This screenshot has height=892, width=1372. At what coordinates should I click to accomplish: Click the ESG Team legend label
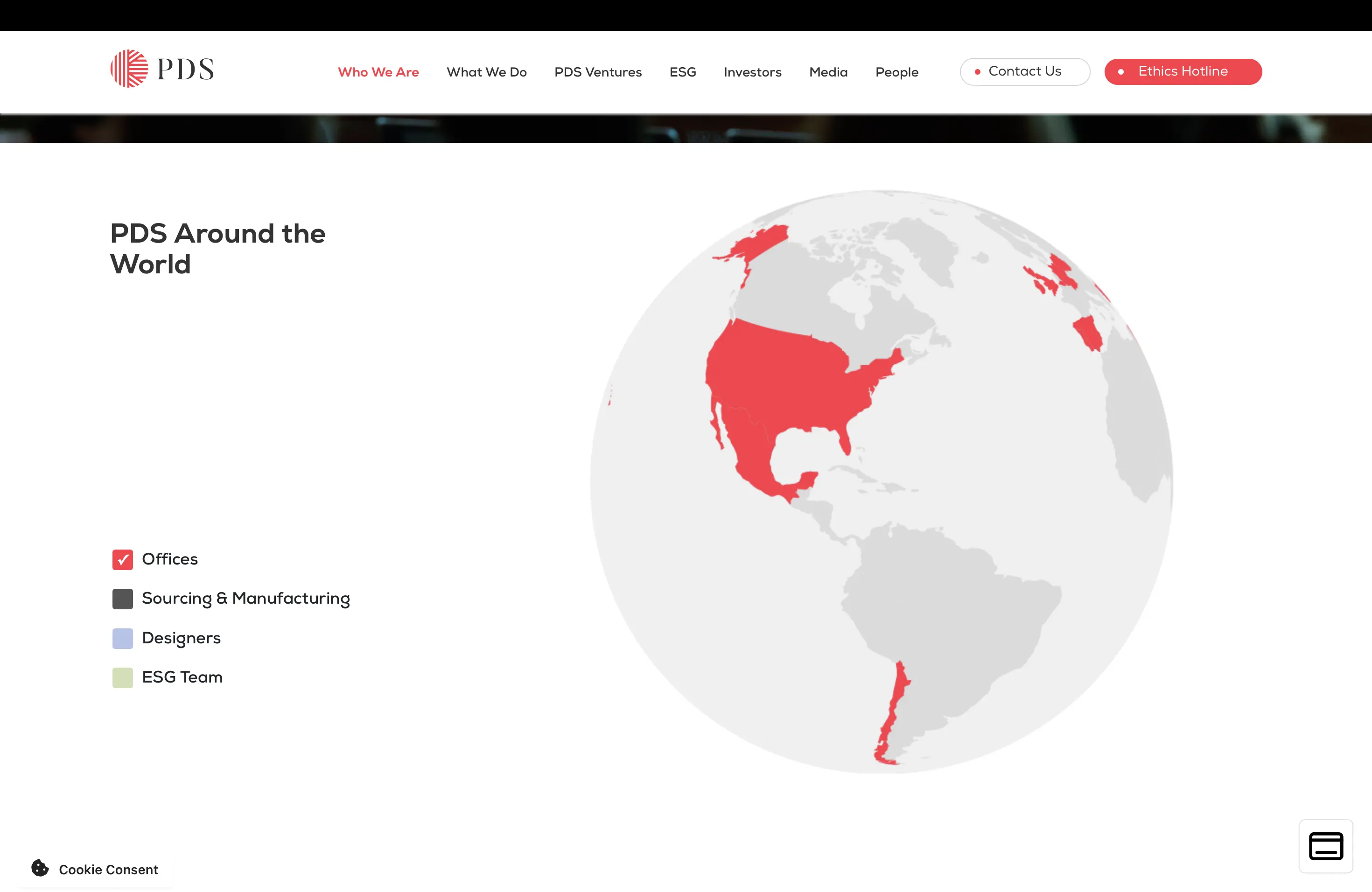182,677
